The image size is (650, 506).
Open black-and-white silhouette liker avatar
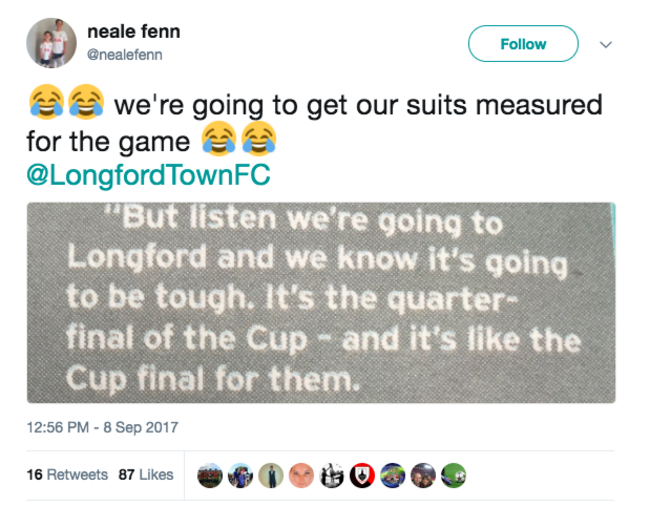332,475
